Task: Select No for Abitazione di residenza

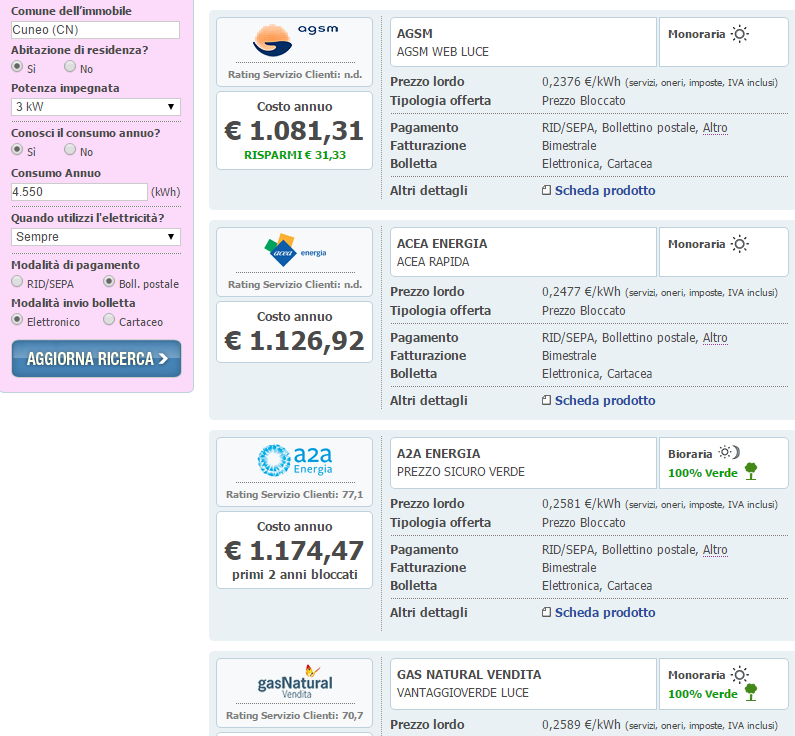Action: coord(70,66)
